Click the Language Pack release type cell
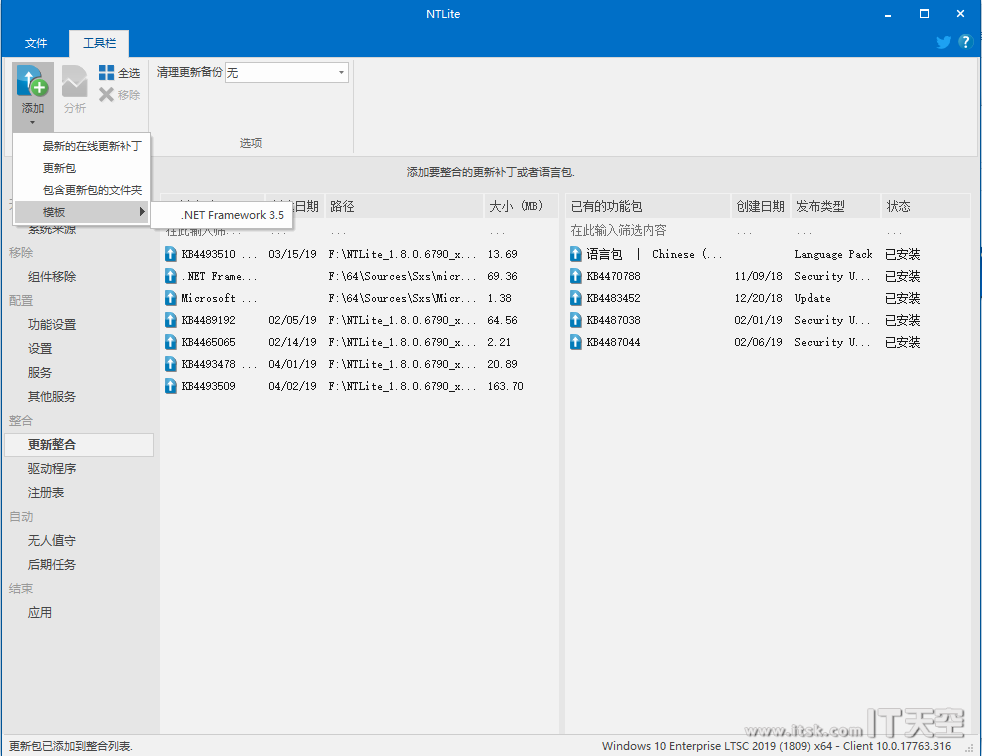982x756 pixels. coord(834,254)
